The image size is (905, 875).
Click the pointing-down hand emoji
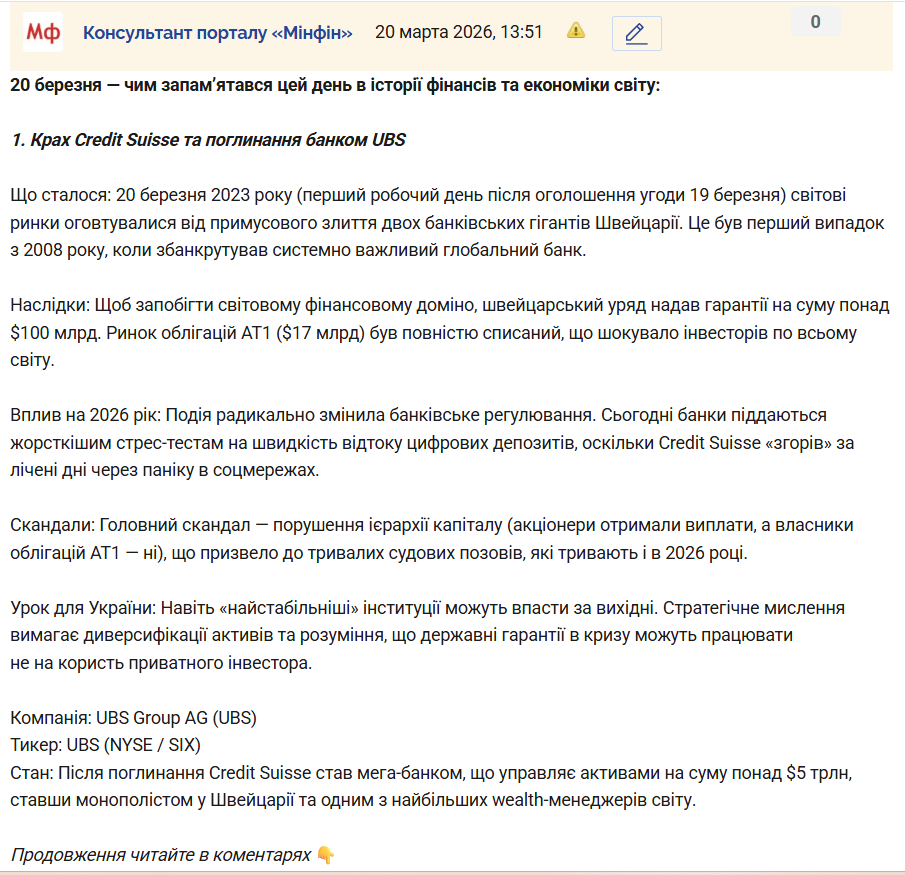tap(326, 855)
